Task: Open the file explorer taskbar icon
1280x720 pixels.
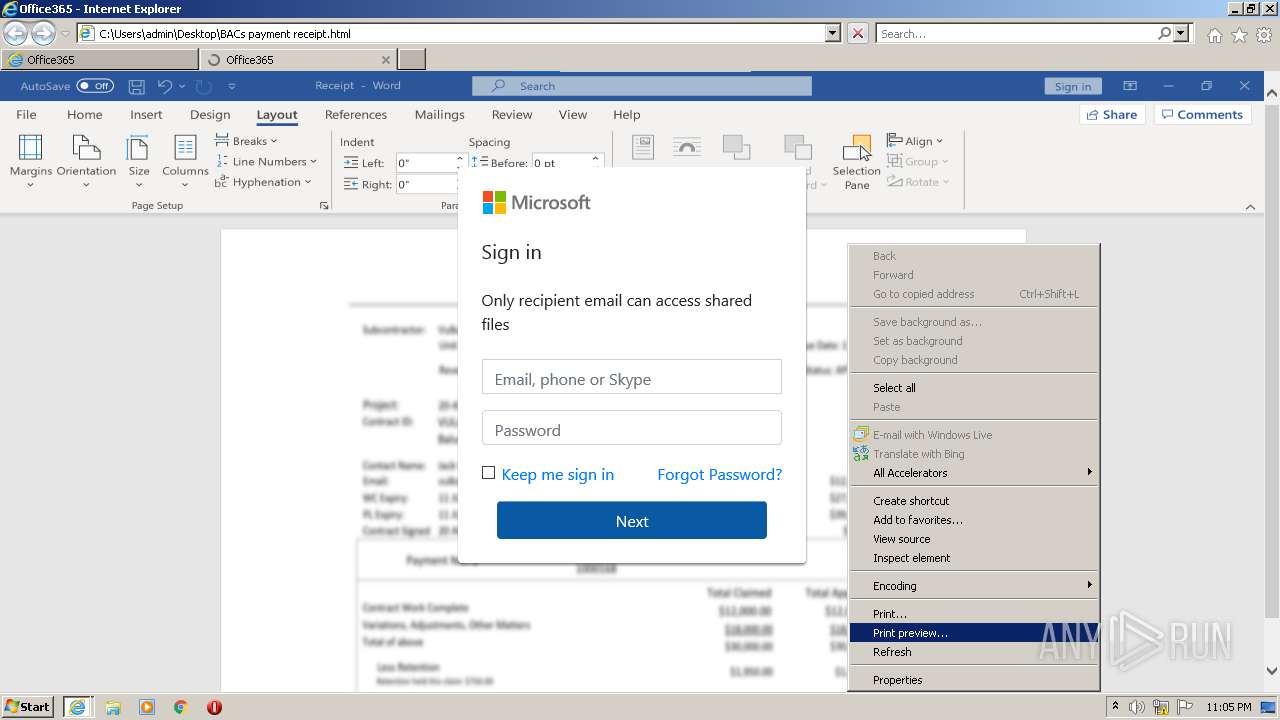Action: coord(113,707)
